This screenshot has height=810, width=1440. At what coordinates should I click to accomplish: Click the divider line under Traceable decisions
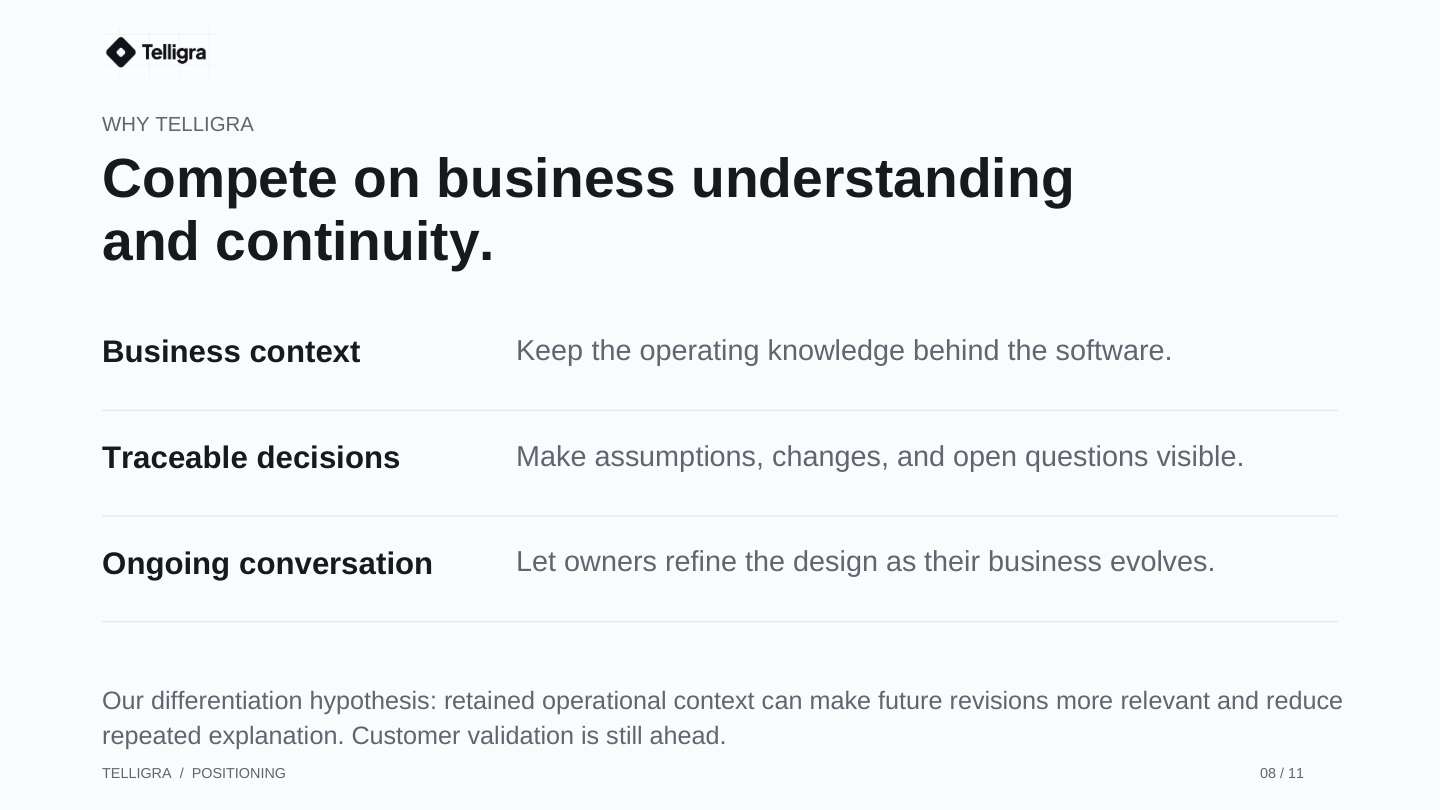pos(720,516)
